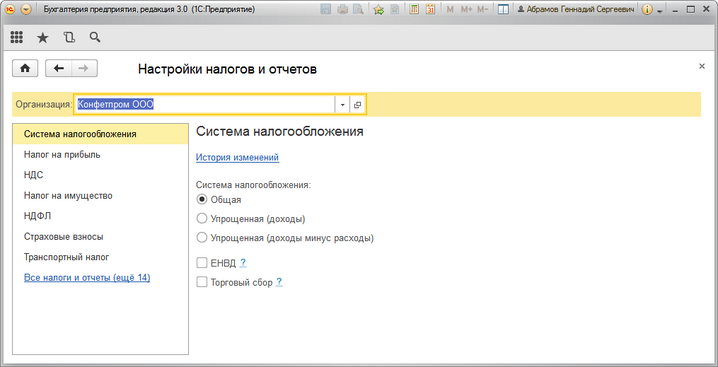Open the history icon
Image resolution: width=718 pixels, height=367 pixels.
pos(69,38)
